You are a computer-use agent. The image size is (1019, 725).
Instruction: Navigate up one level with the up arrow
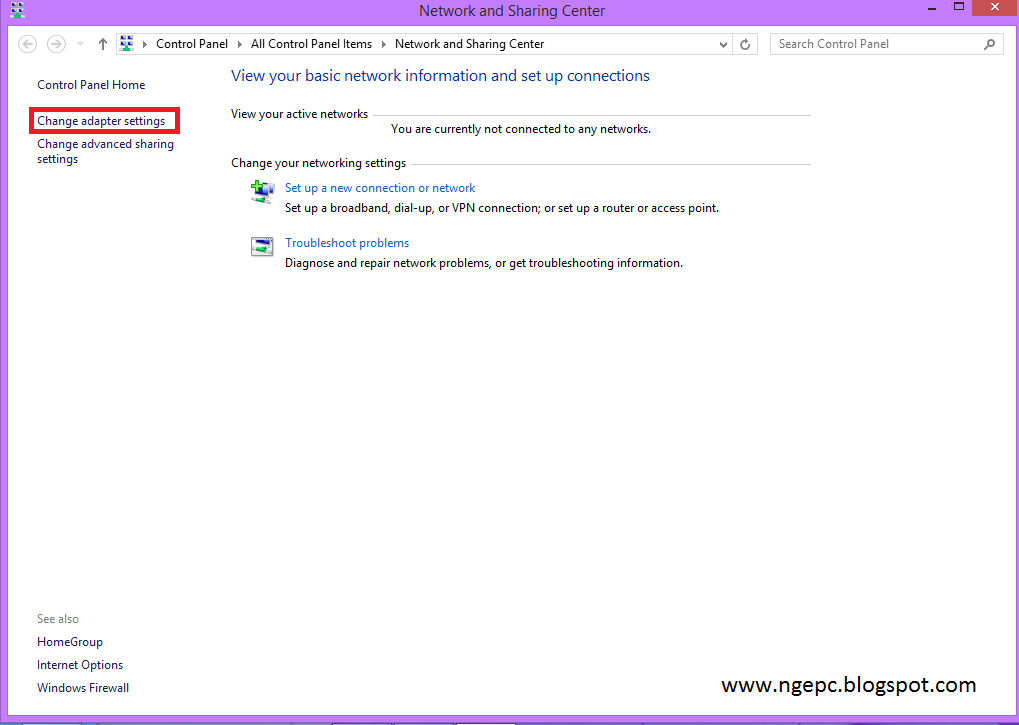pos(102,43)
